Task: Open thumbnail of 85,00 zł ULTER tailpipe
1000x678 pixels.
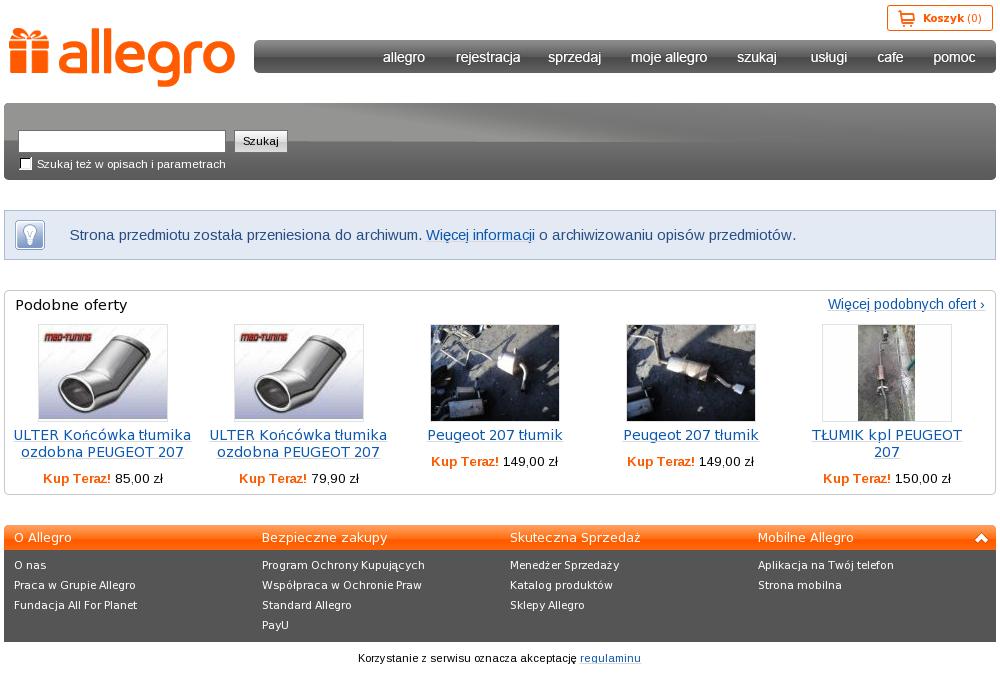Action: click(103, 372)
